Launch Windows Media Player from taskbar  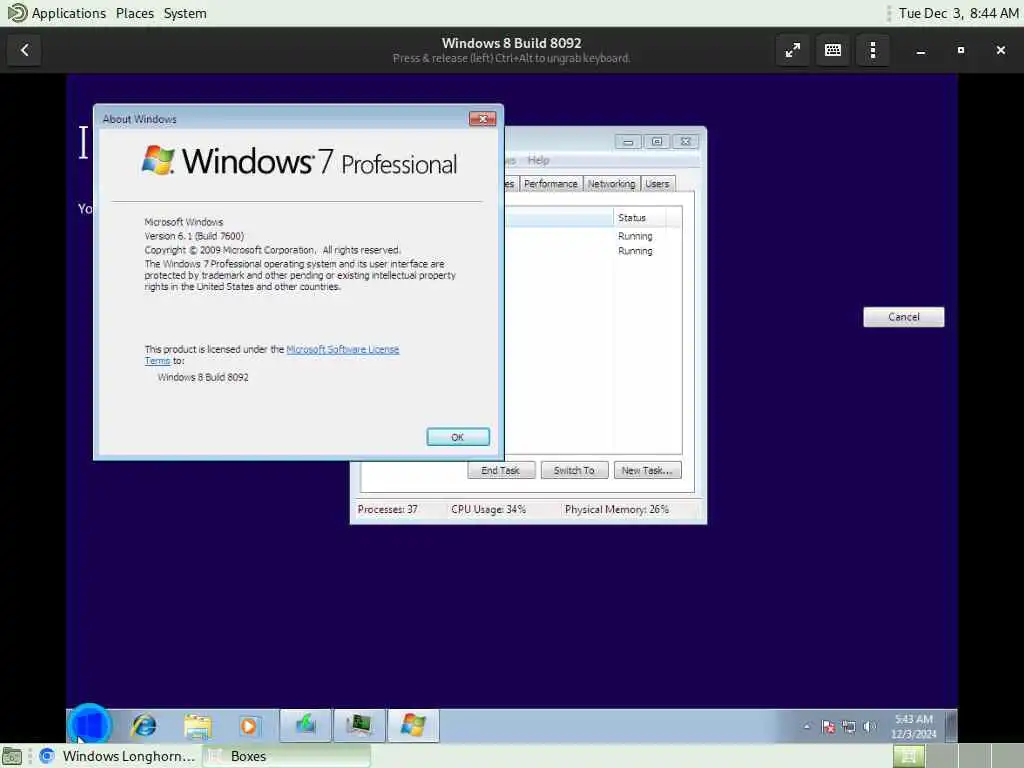click(x=249, y=726)
